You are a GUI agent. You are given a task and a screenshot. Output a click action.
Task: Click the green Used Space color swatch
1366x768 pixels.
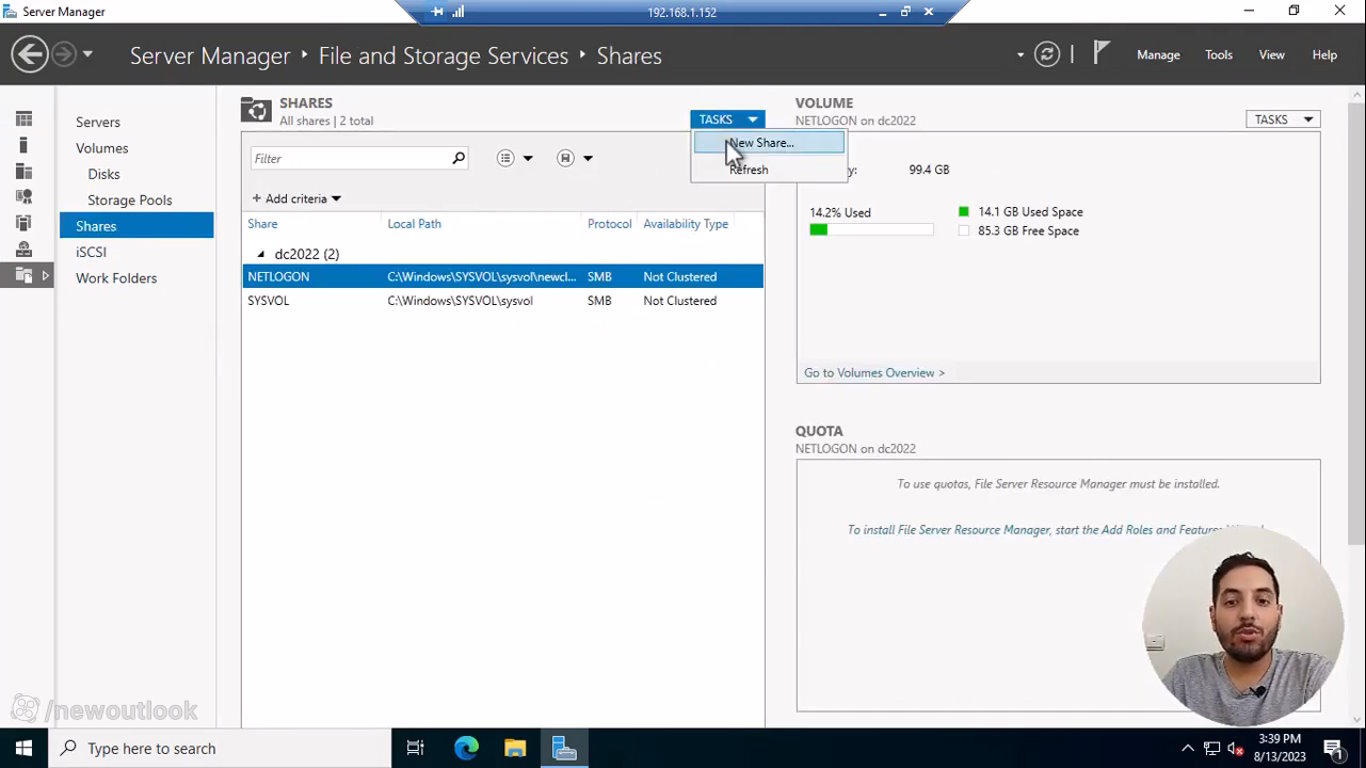[x=964, y=212]
